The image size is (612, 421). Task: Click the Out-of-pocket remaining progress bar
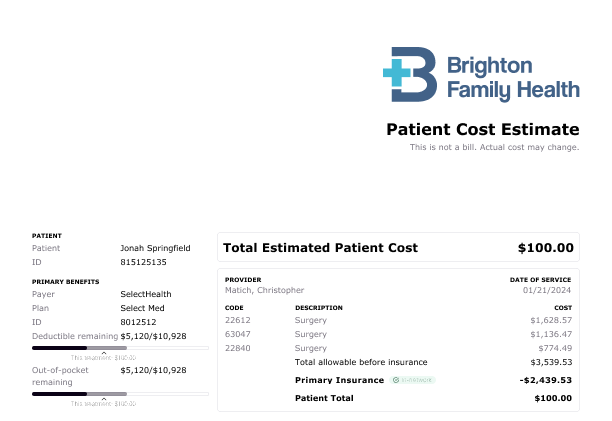(120, 394)
